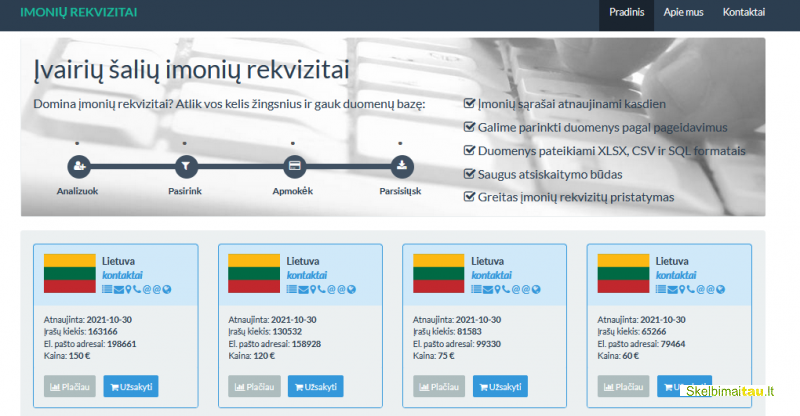800x416 pixels.
Task: Click Užsakyti on the 150 € card
Action: tap(131, 386)
